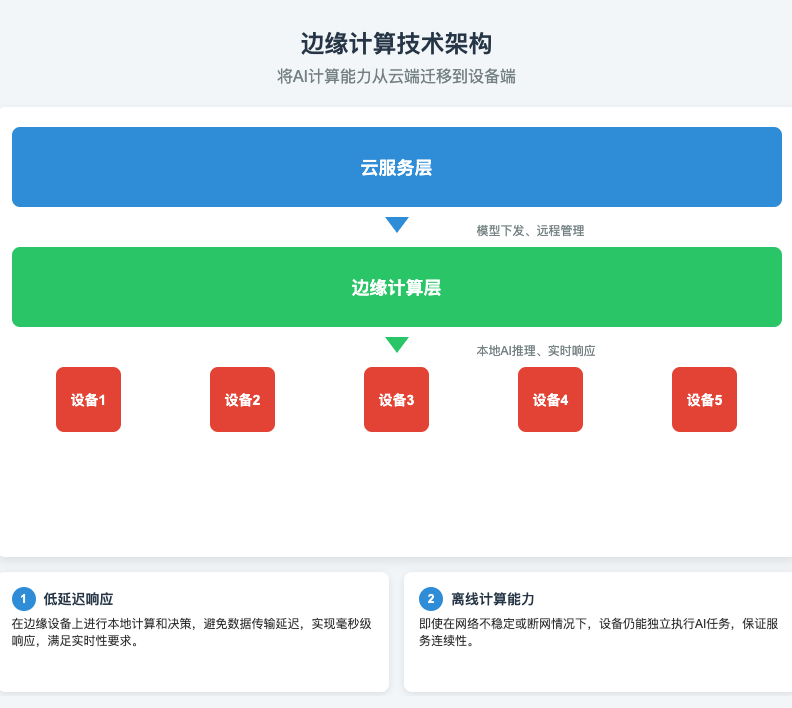The image size is (792, 708).
Task: Click the subtitle 将AI计算能力从云端迁移到设备端
Action: click(397, 77)
